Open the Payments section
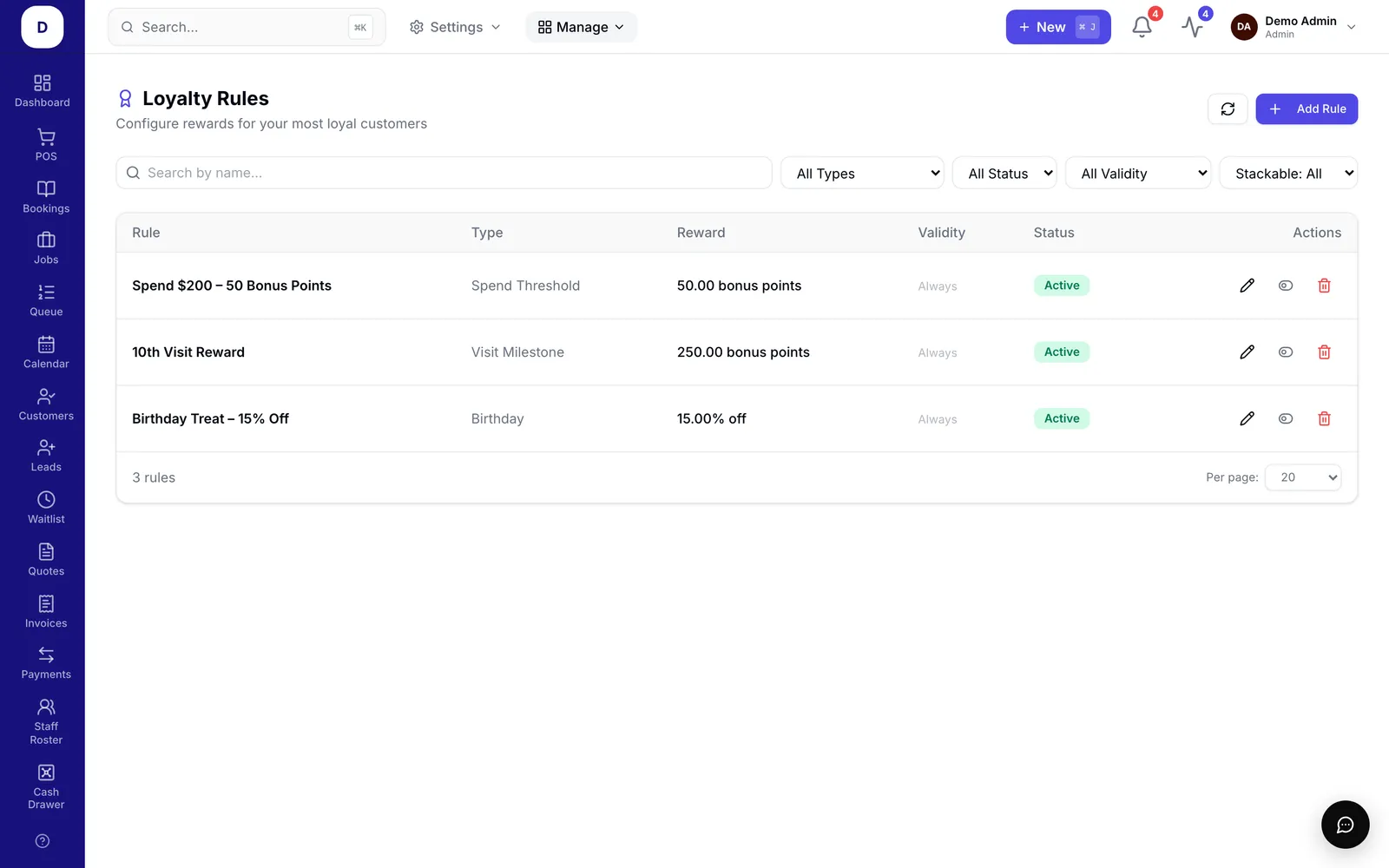 [x=46, y=663]
